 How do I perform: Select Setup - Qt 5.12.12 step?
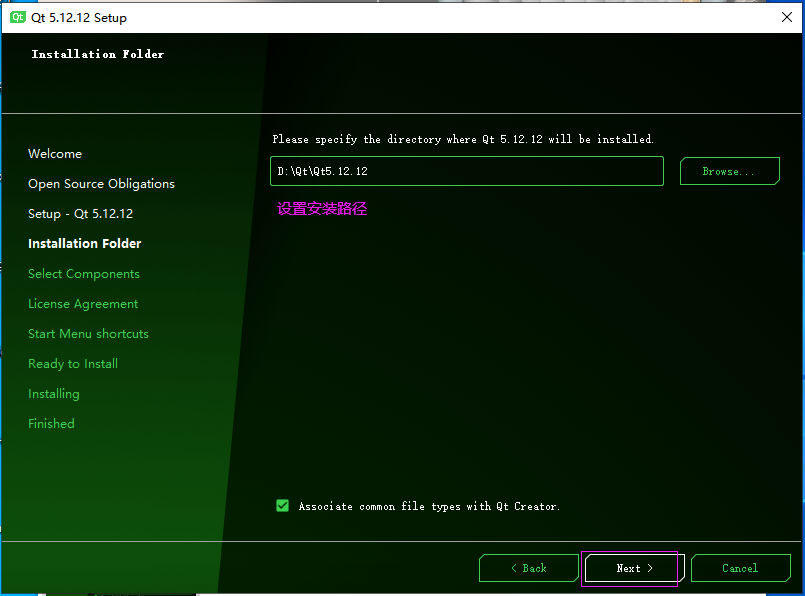[x=81, y=214]
